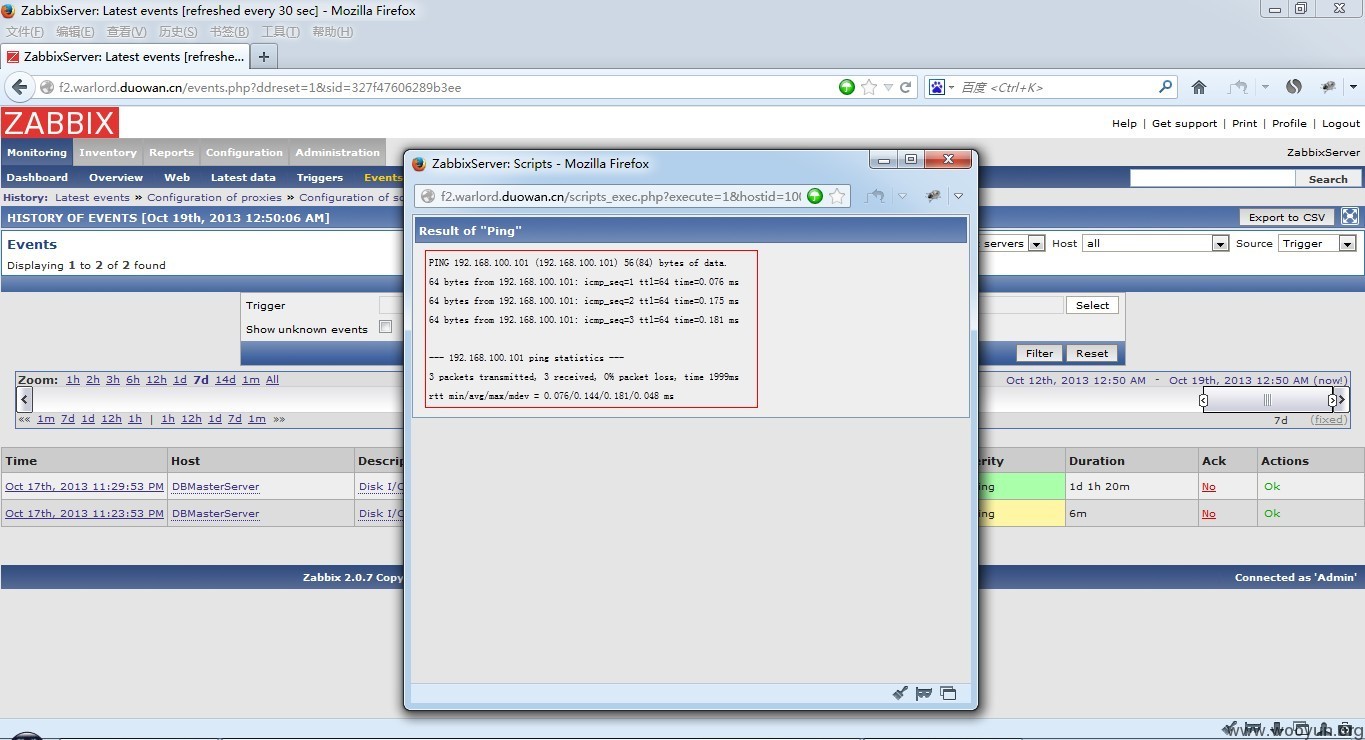Go to Triggers submenu
Viewport: 1365px width, 740px height.
tap(320, 177)
